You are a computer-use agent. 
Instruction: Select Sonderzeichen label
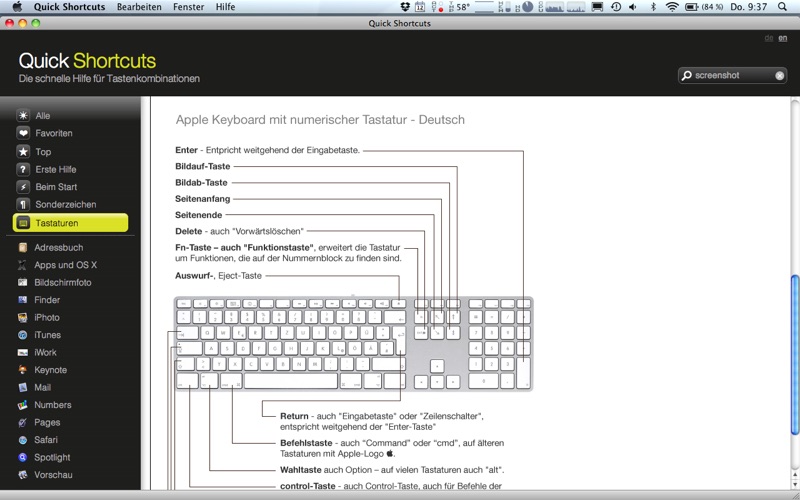tap(66, 205)
